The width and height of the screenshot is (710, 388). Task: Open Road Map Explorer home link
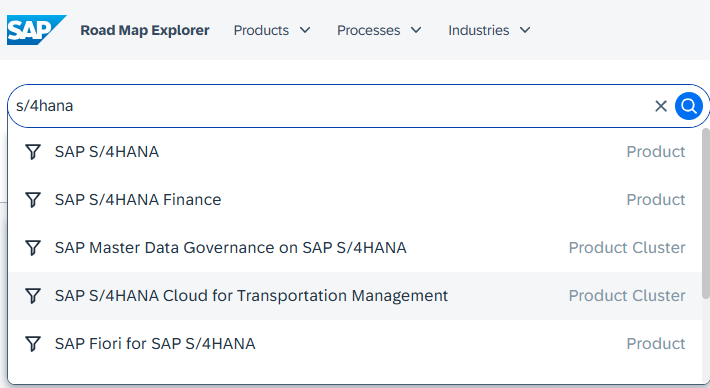145,30
